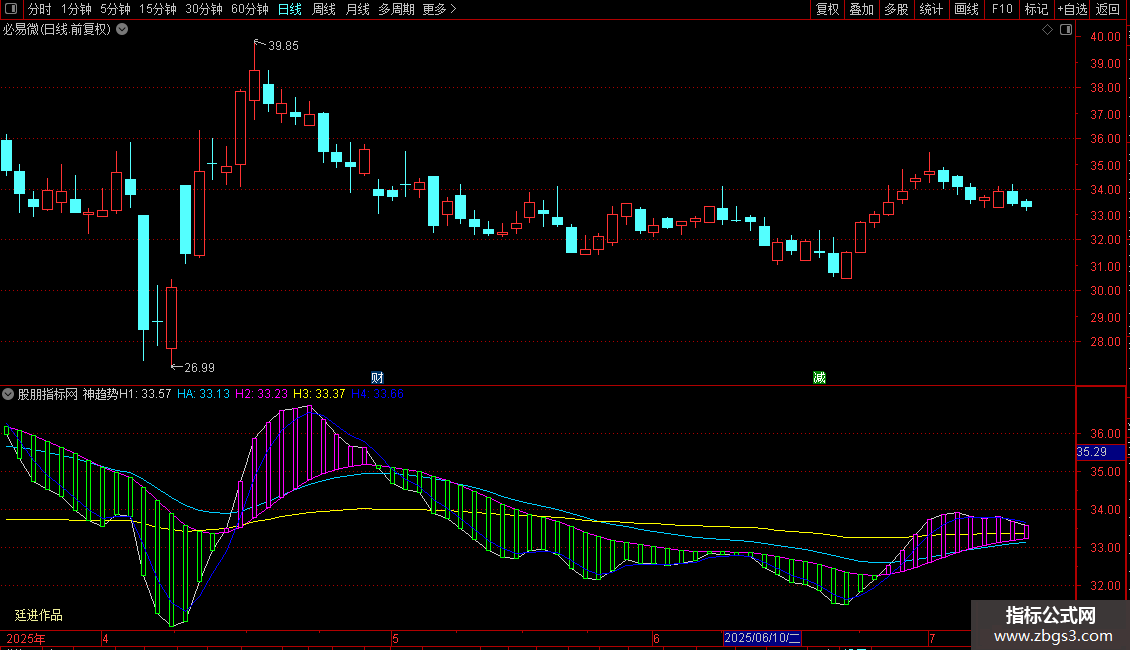Click the 多股 multi-stock button
This screenshot has height=650, width=1130.
[x=896, y=9]
